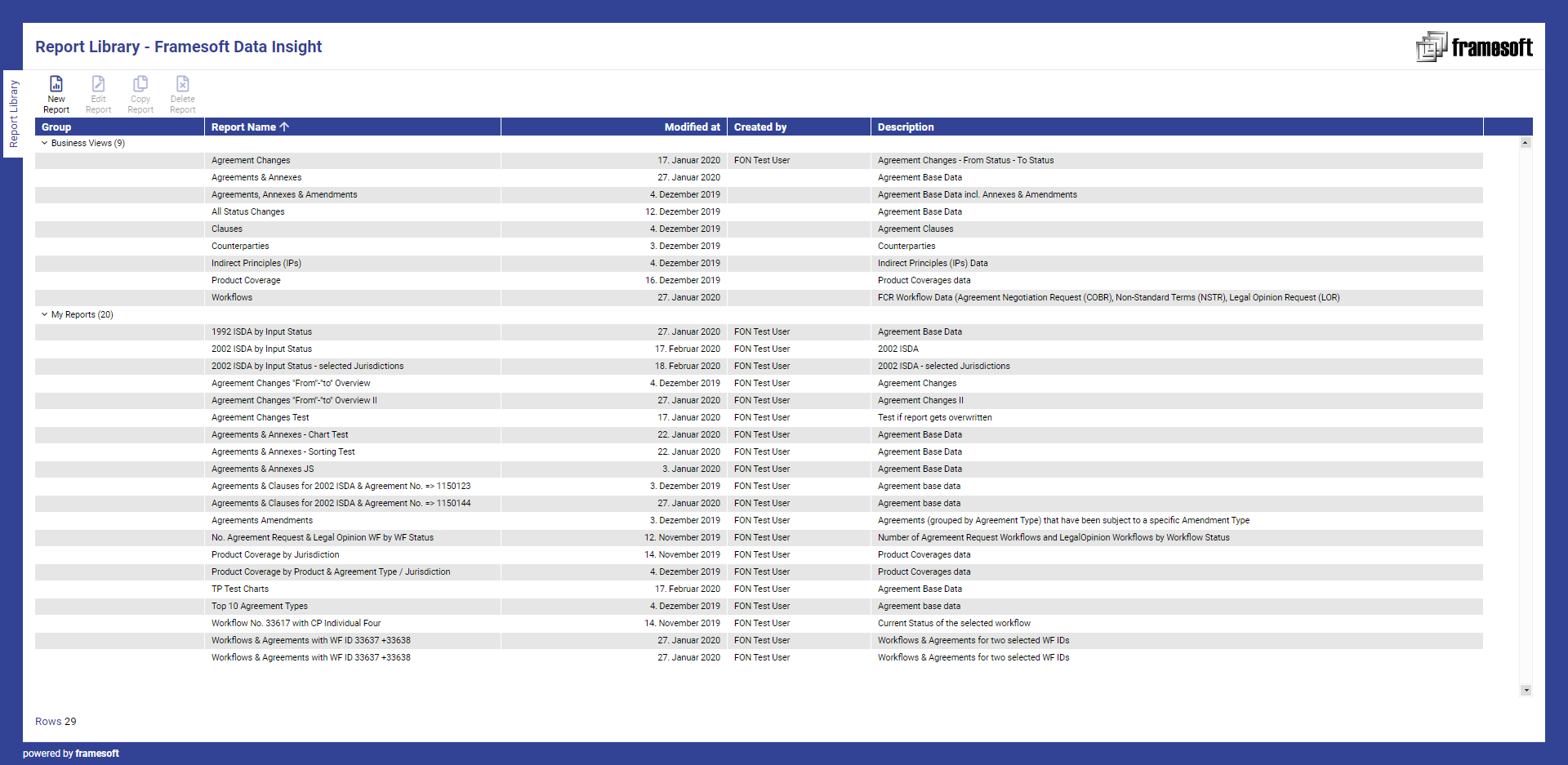Select the Indirect Principles (IPs) report
1568x765 pixels.
point(256,263)
